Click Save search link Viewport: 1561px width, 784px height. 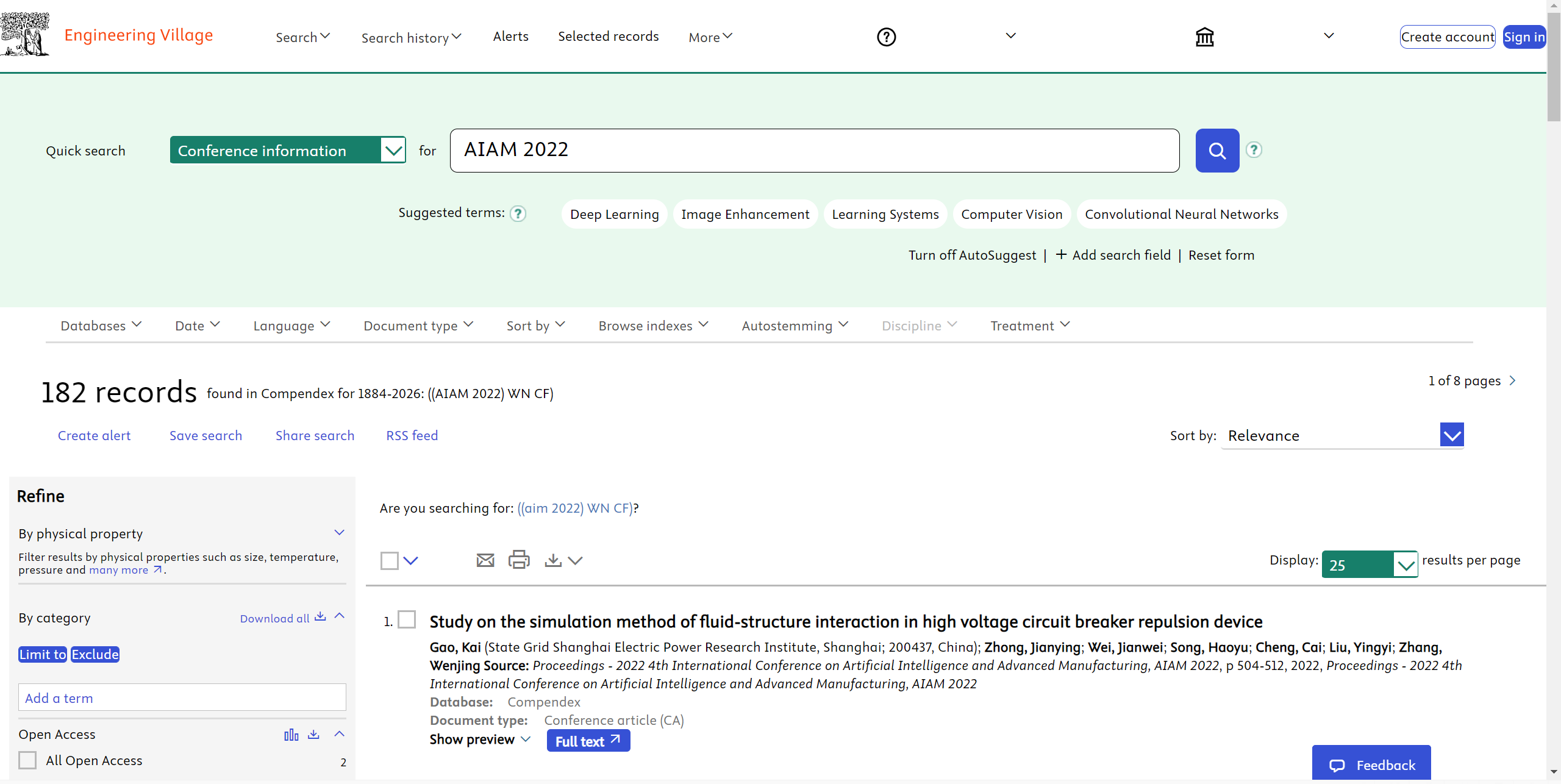click(x=205, y=435)
